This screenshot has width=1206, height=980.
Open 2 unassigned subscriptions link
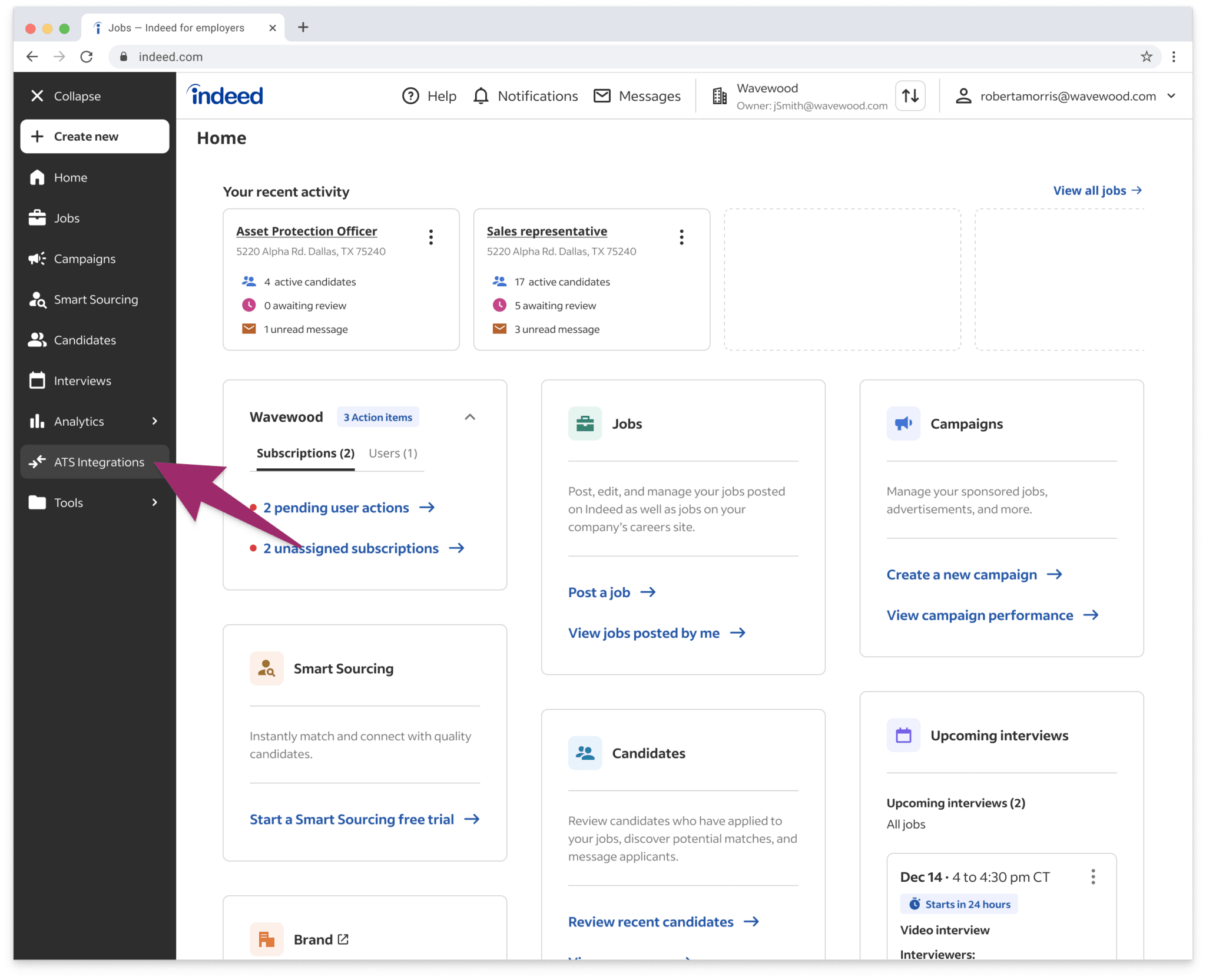tap(363, 548)
